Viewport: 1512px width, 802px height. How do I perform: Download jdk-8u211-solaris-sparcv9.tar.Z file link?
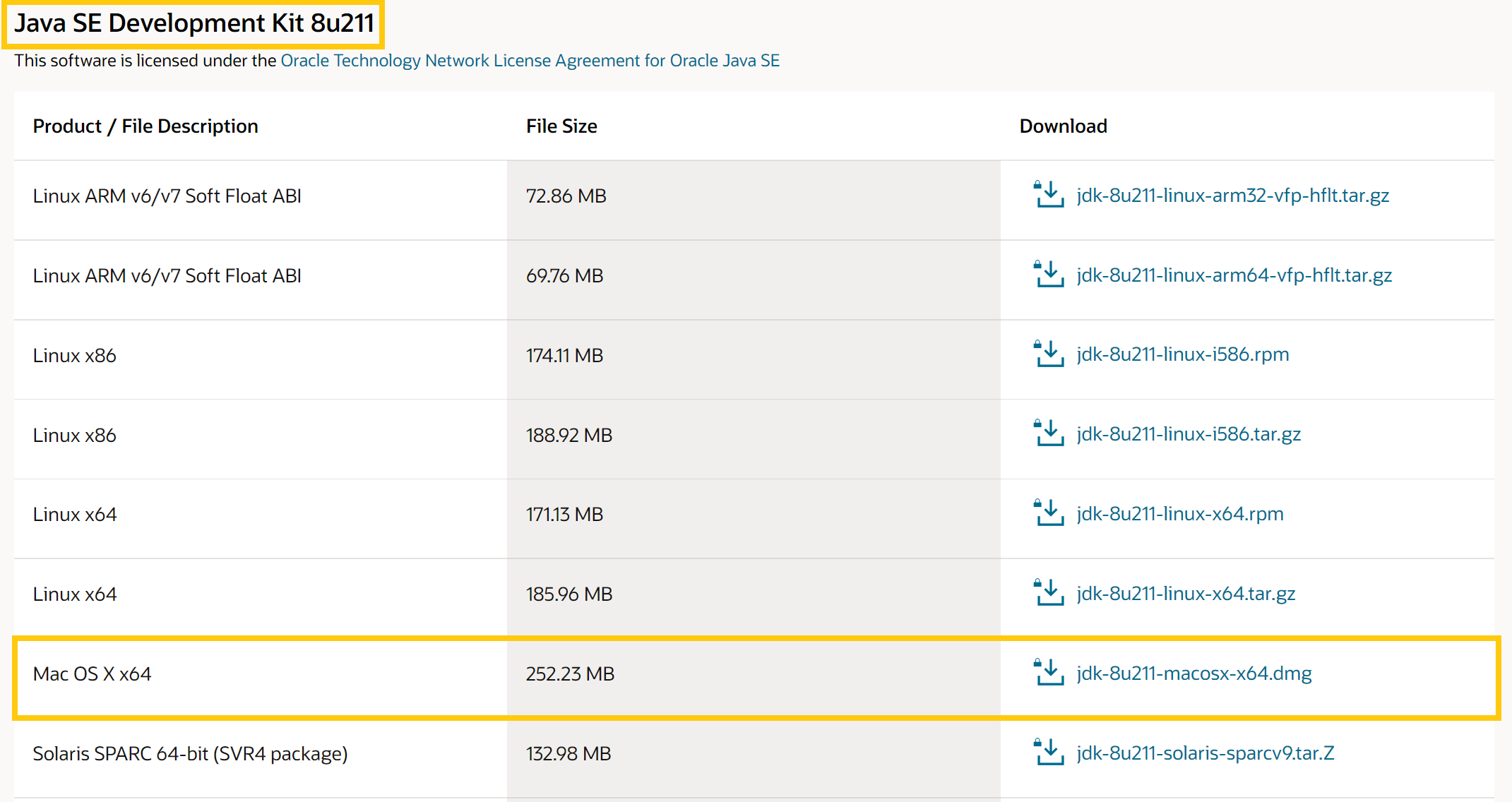1206,753
